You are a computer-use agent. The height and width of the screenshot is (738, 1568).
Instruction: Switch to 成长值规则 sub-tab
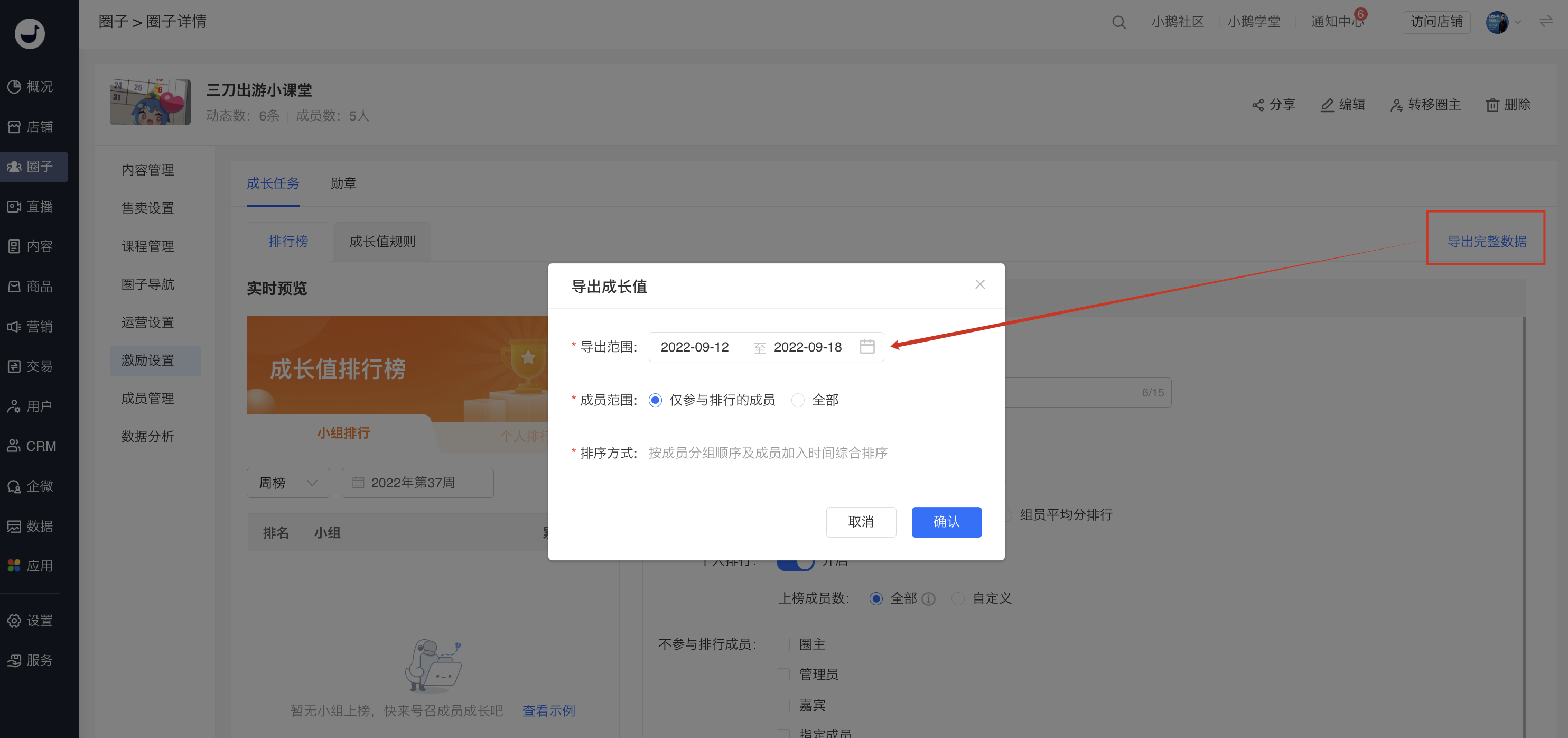click(381, 242)
